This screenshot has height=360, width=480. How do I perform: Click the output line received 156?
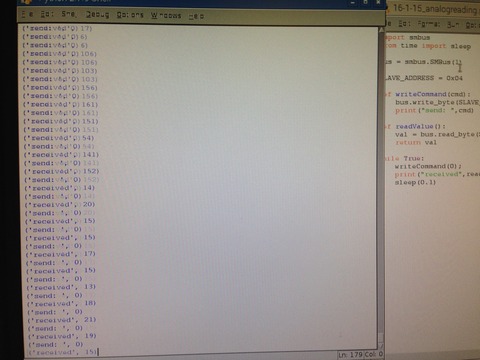[x=60, y=87]
